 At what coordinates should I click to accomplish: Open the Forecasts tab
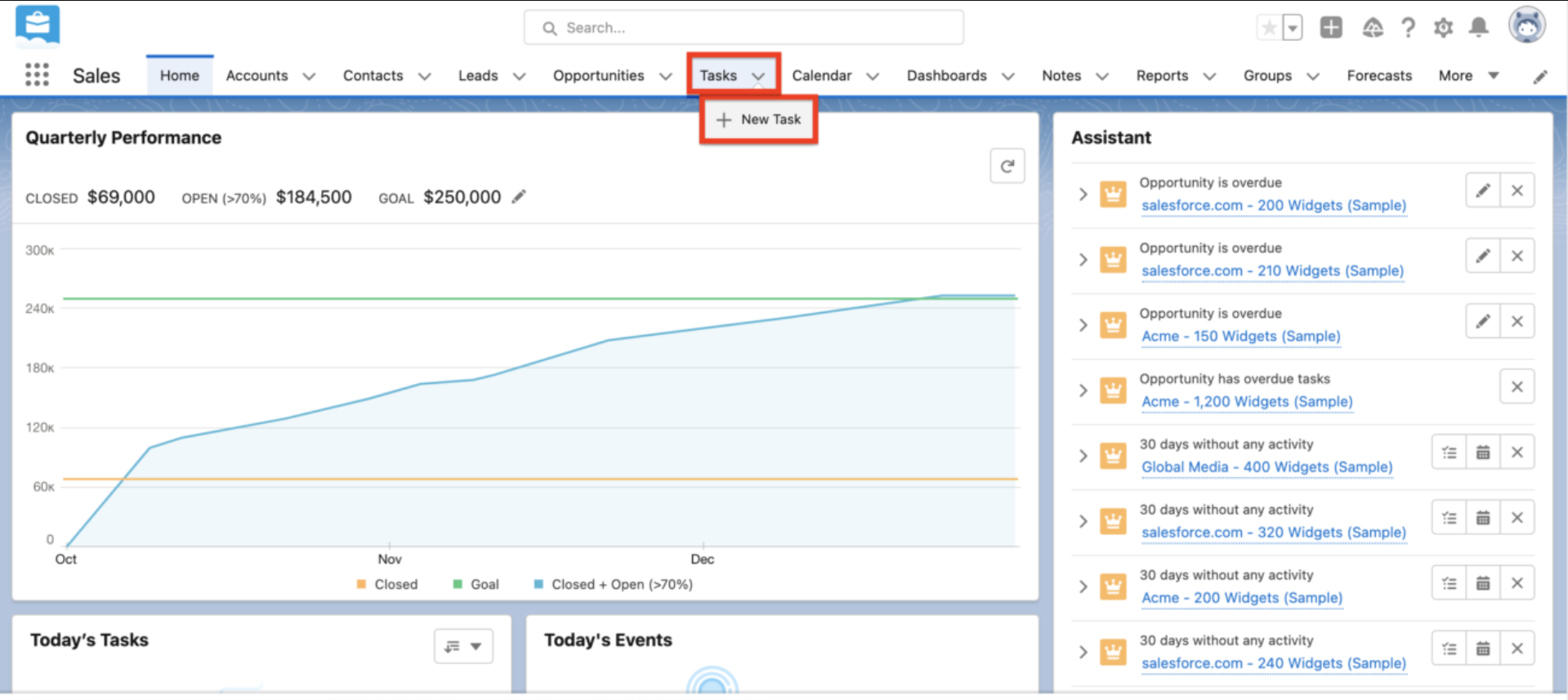coord(1379,75)
